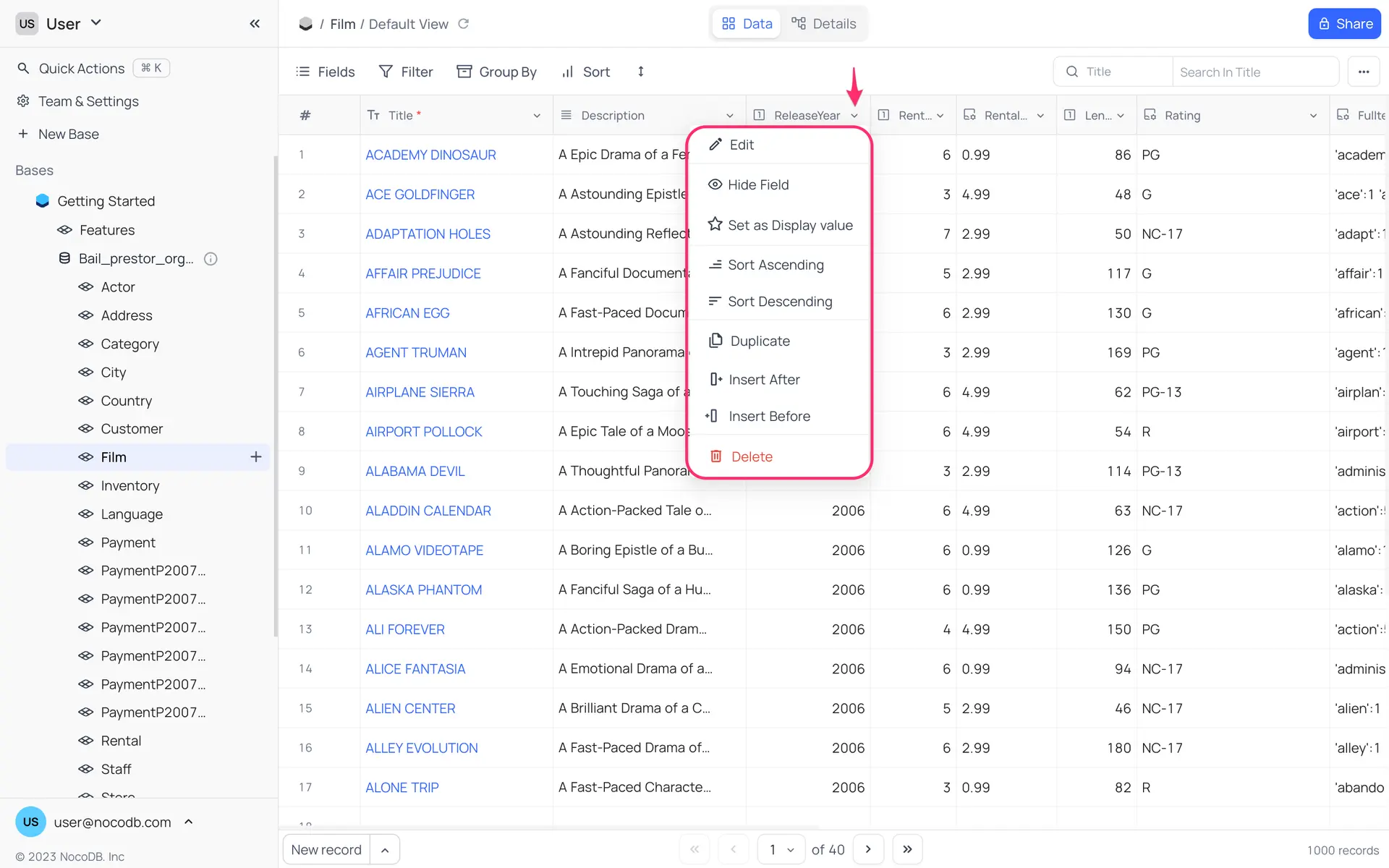
Task: Click row 16's Rating value NC-17
Action: coord(1162,748)
